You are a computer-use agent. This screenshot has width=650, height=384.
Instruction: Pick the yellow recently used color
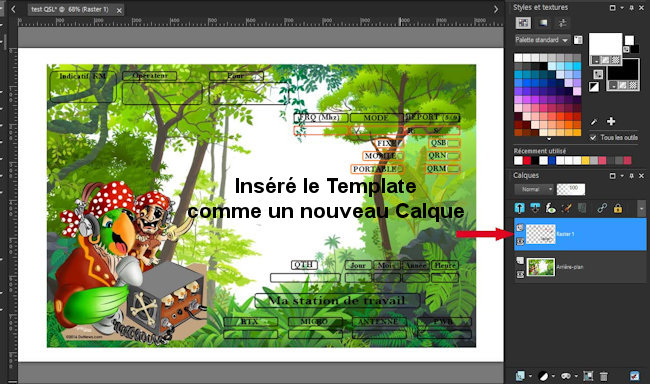pyautogui.click(x=585, y=160)
